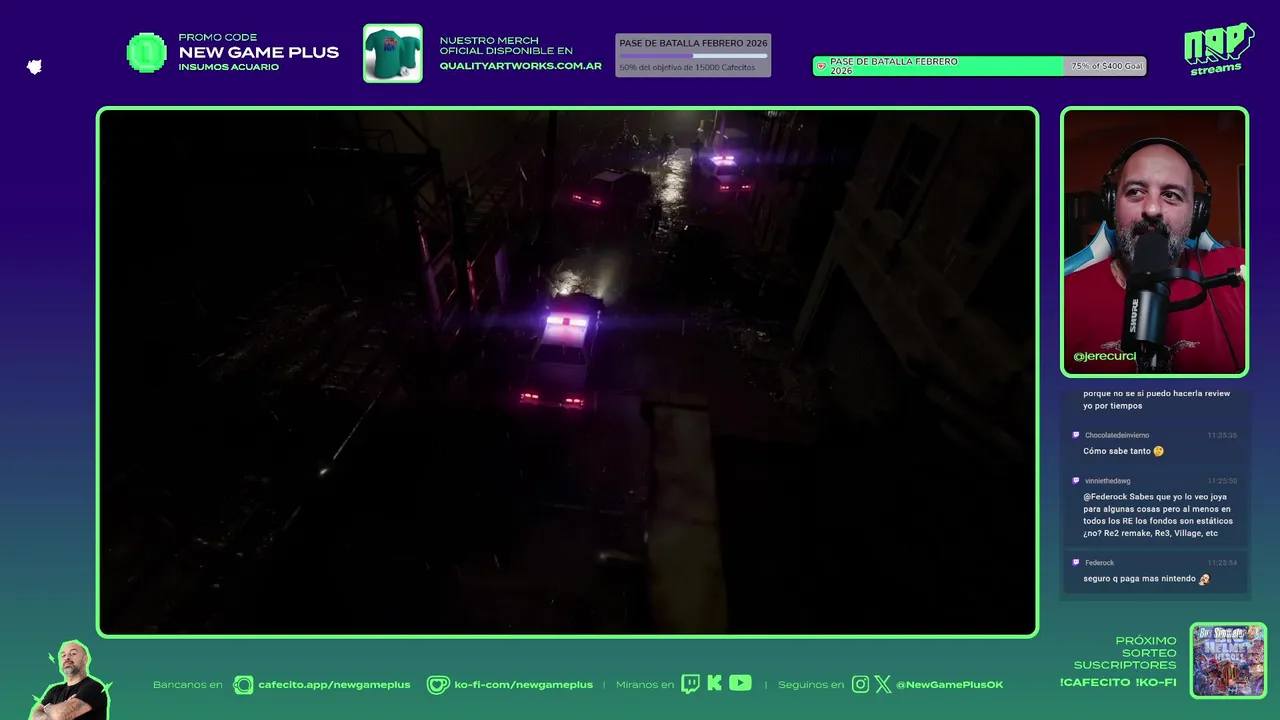Click the Kick icon in the footer

click(x=714, y=684)
